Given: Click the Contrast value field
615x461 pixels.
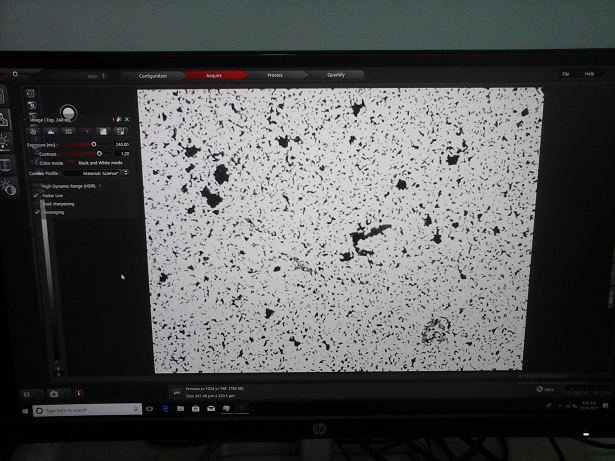Looking at the screenshot, I should tap(124, 153).
